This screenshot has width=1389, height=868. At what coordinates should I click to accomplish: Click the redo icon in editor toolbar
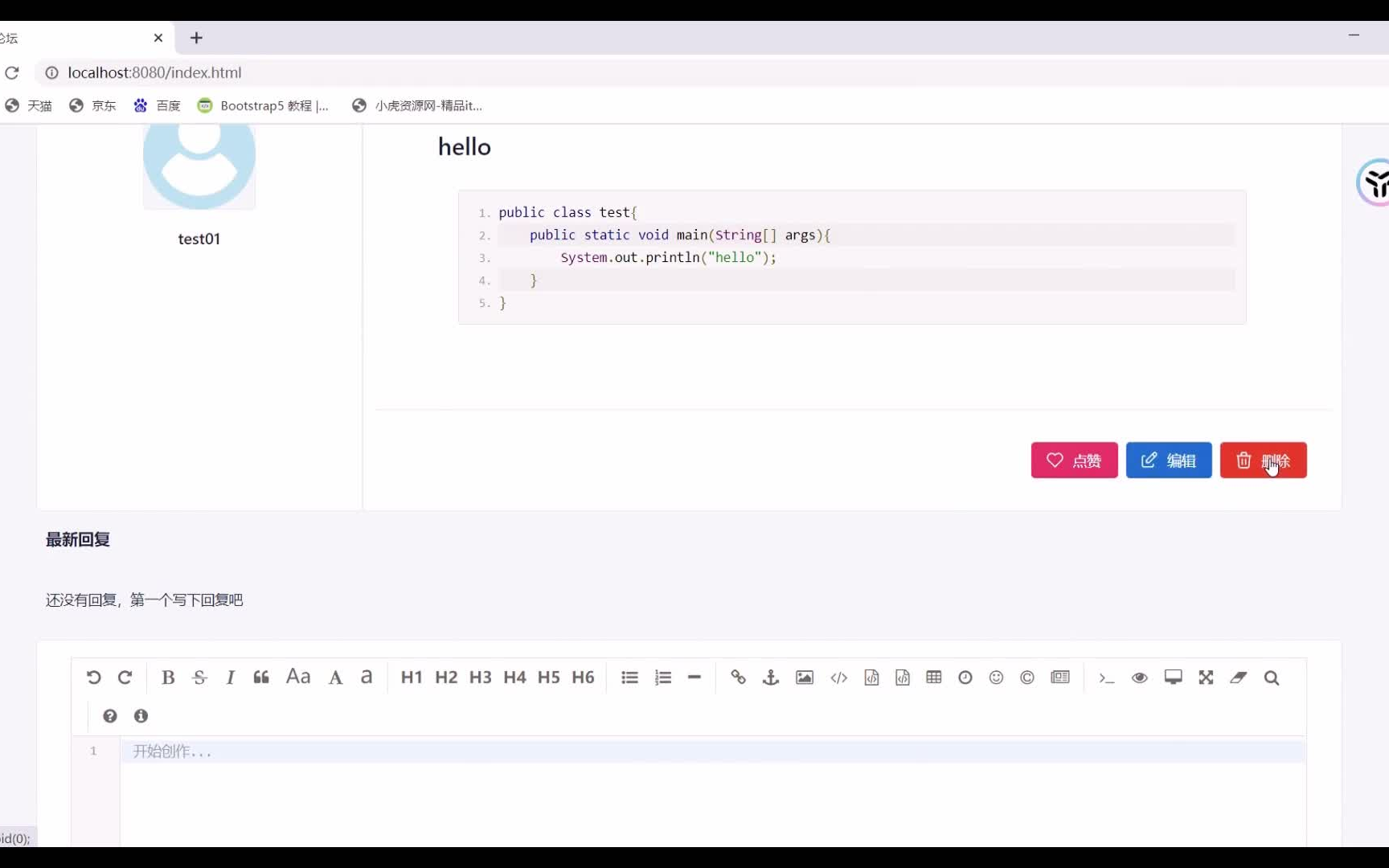tap(125, 678)
